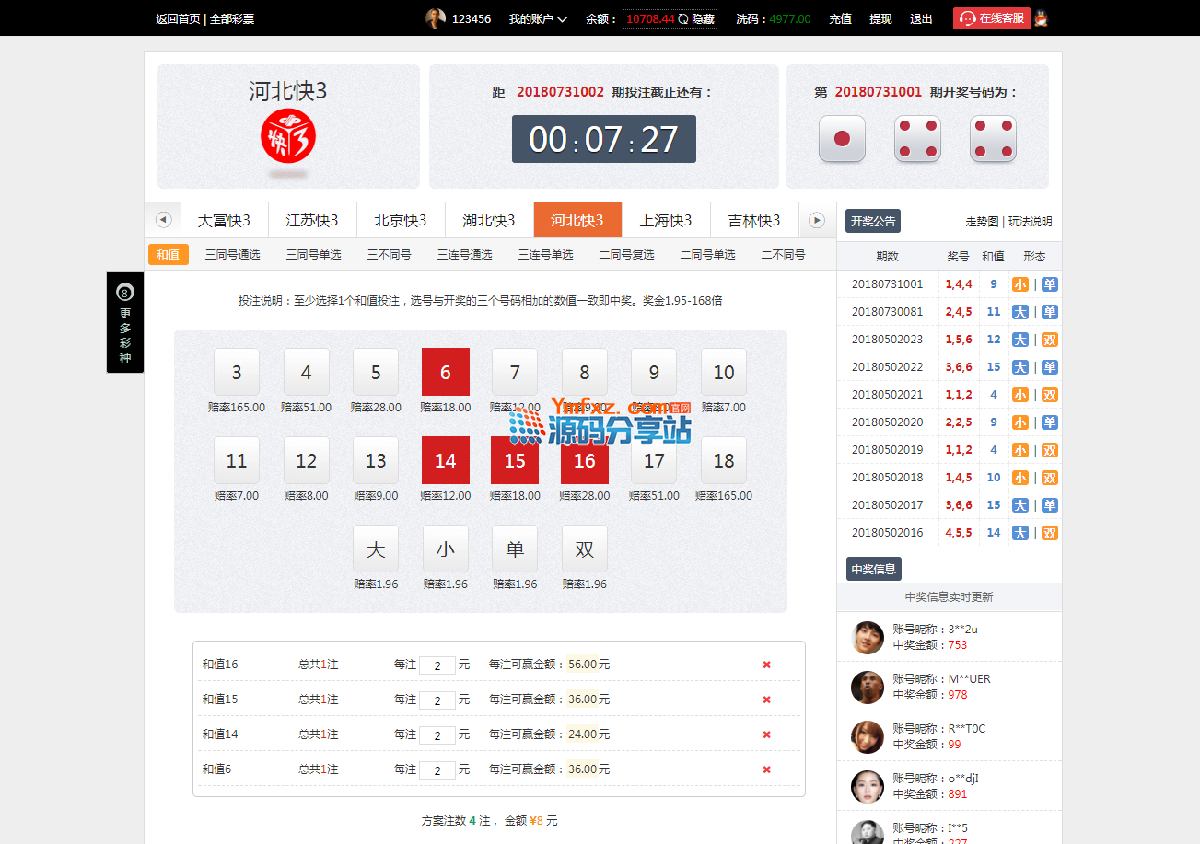Viewport: 1200px width, 844px height.
Task: Toggle the 大 bet option
Action: tap(376, 549)
